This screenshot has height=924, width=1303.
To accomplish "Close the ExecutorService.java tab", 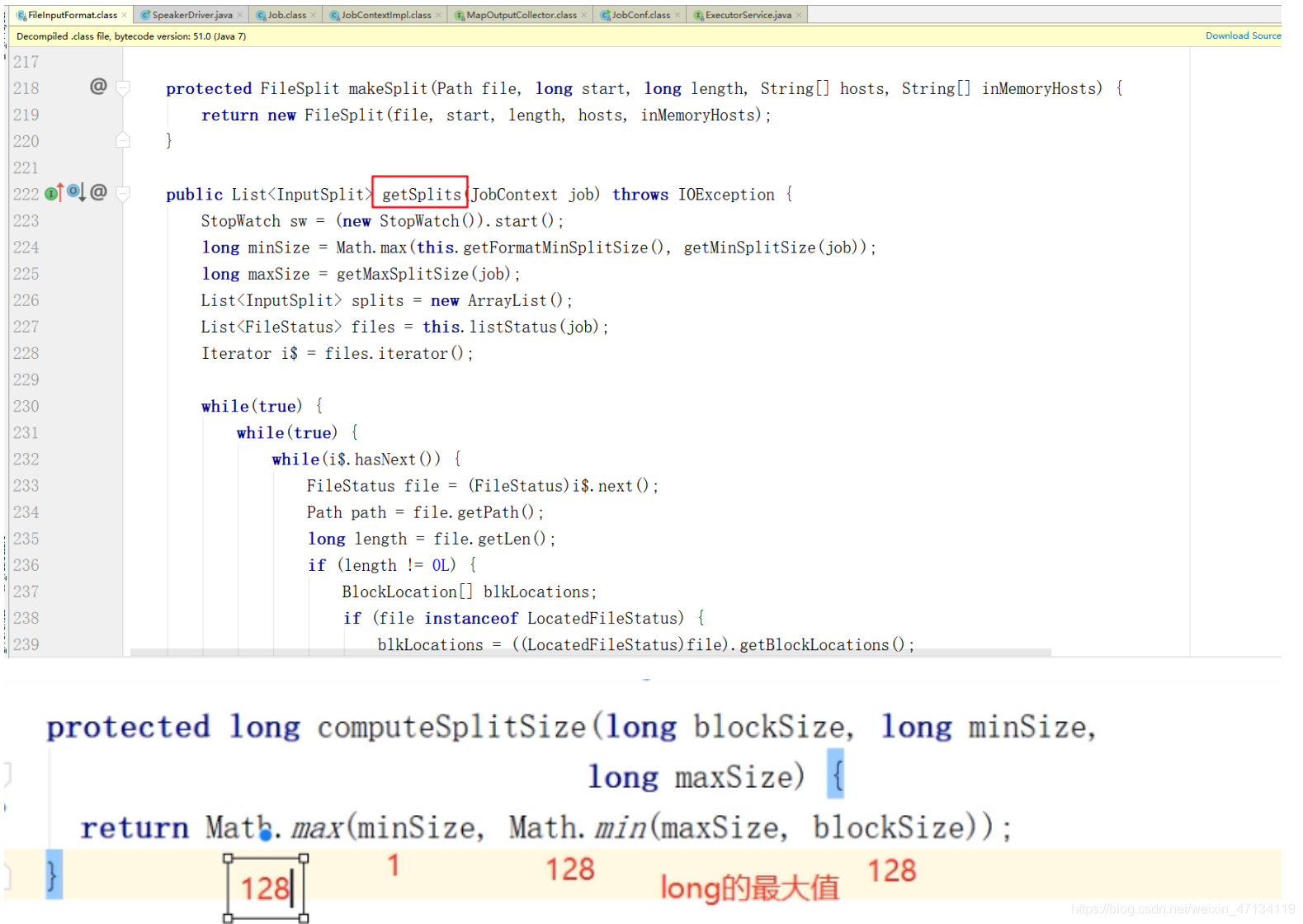I will (799, 15).
